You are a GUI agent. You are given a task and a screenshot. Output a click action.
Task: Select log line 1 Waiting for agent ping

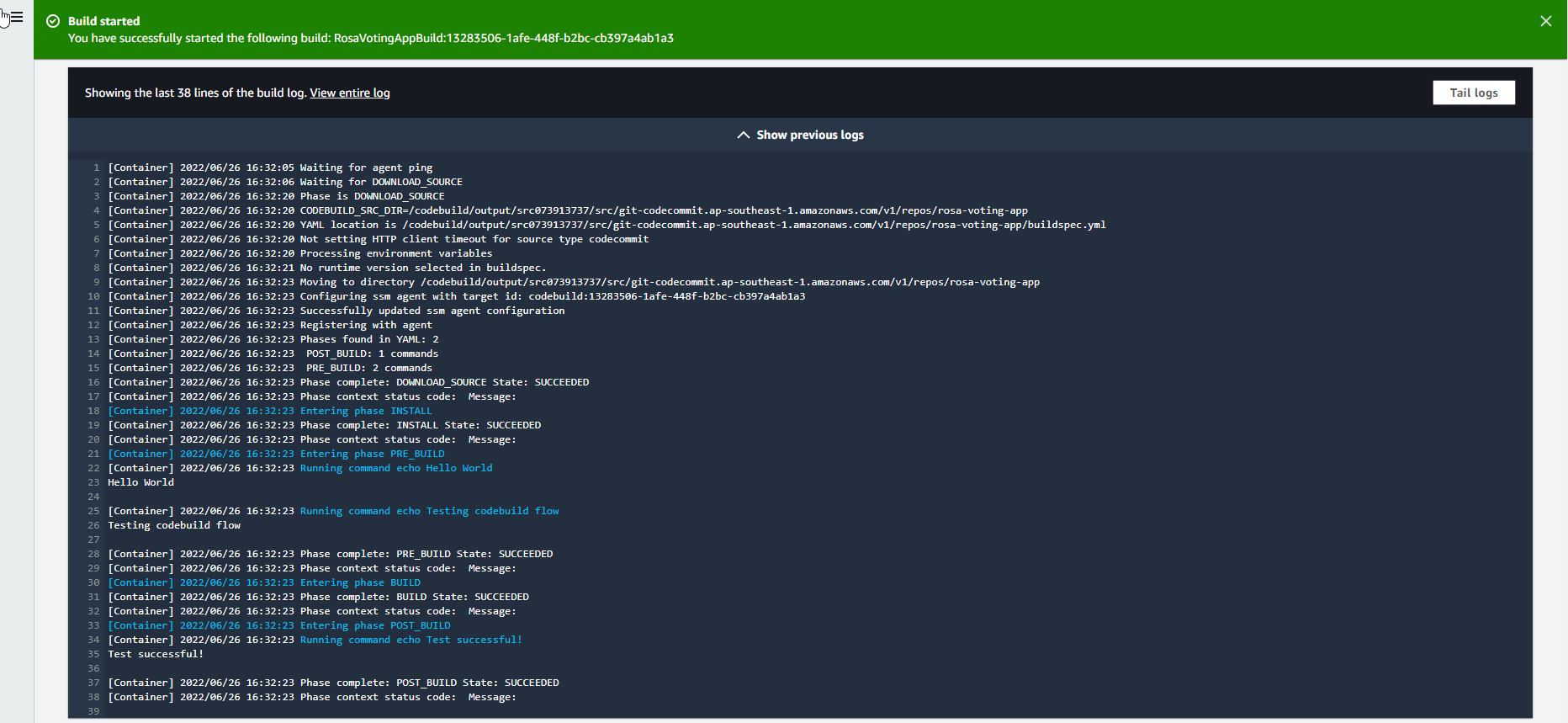tap(270, 167)
